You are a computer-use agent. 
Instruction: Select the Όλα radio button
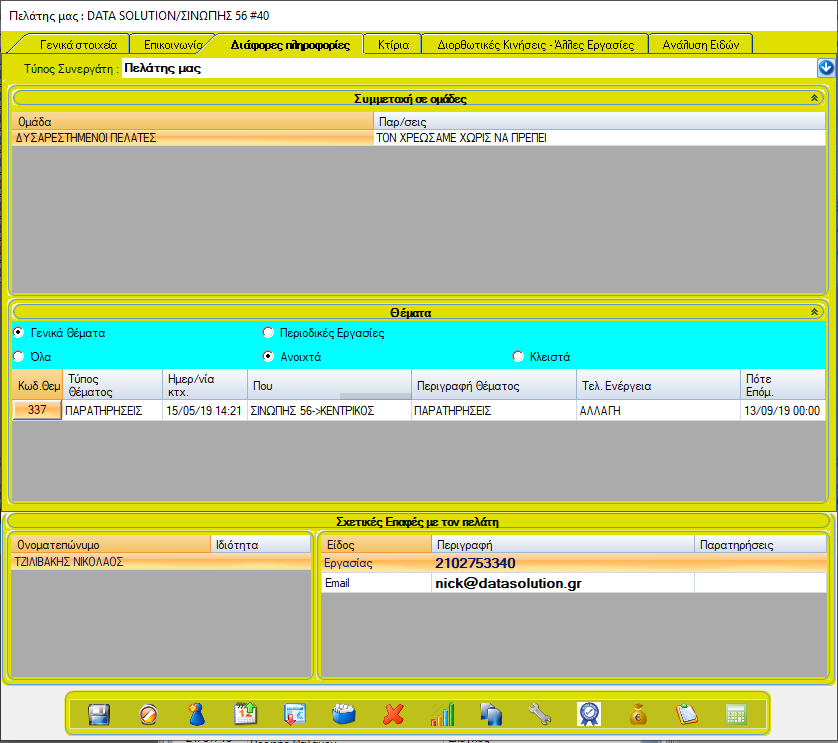coord(19,357)
